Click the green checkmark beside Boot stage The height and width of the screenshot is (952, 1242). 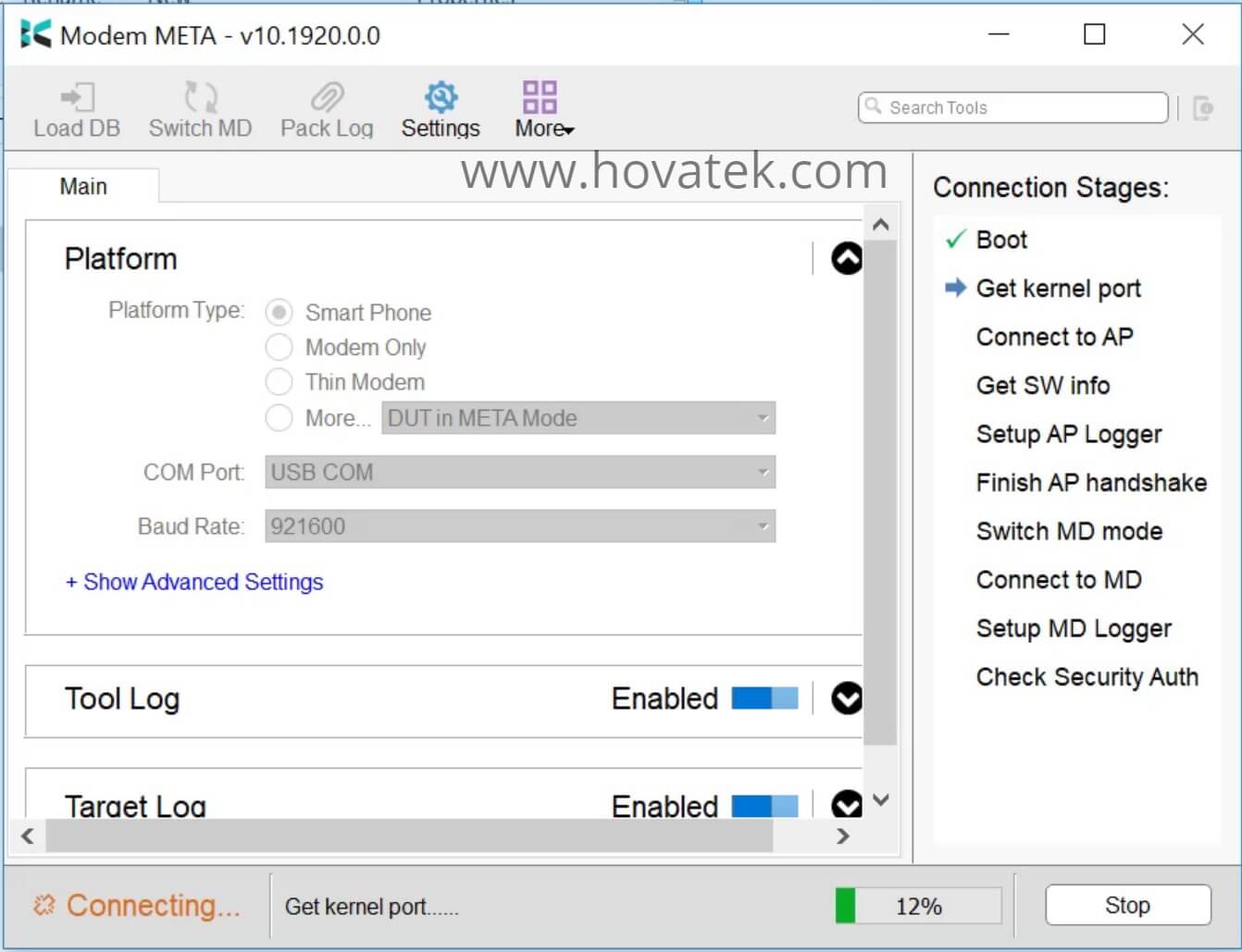pos(954,239)
